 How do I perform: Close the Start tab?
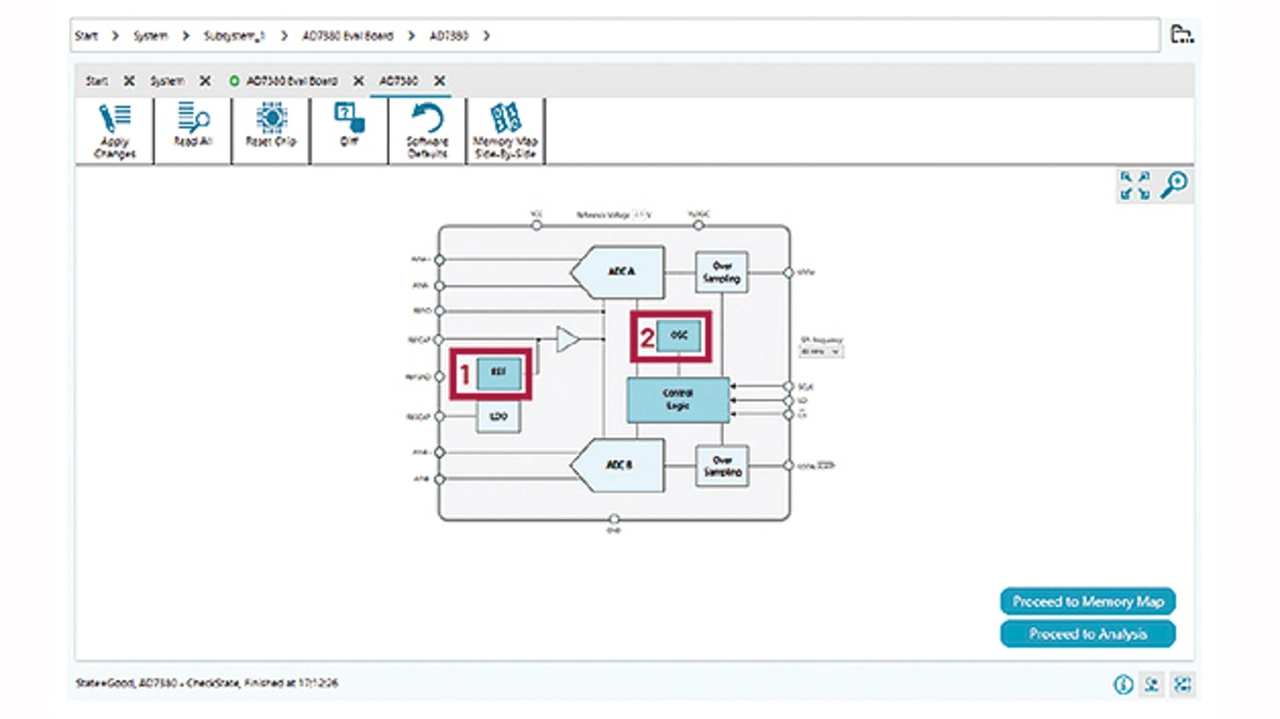128,81
